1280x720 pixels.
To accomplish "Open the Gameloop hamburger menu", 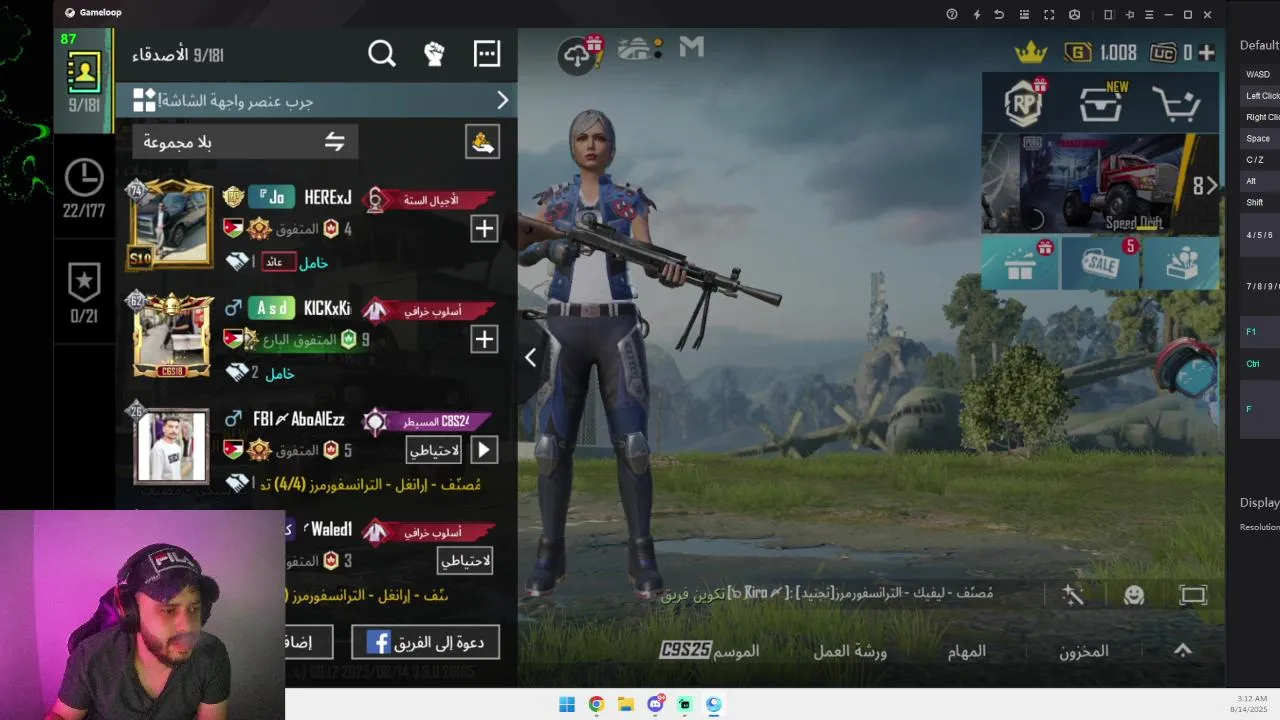I will [1149, 14].
